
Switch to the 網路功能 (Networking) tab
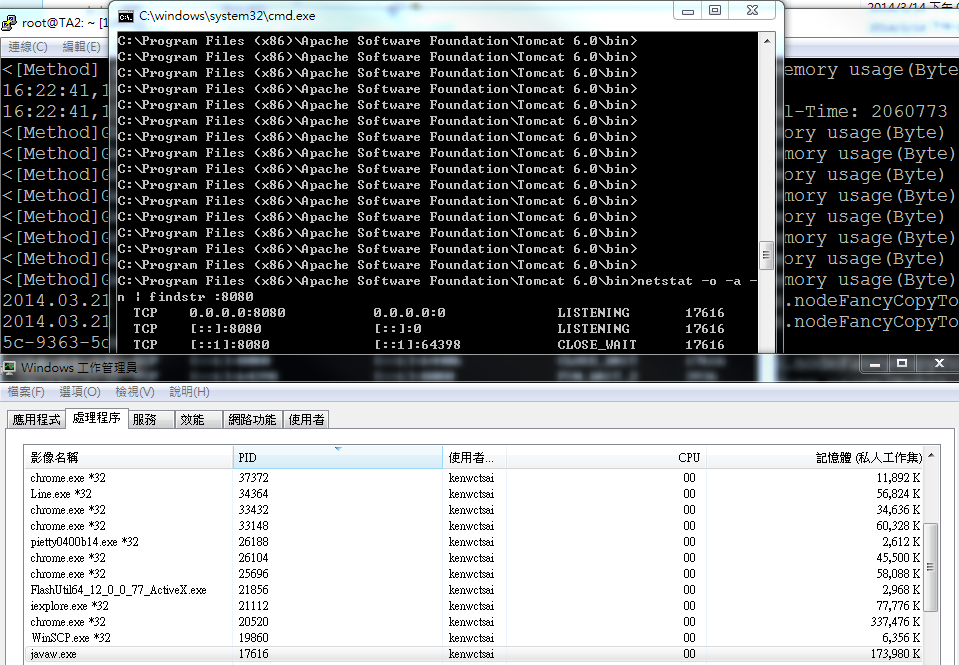(251, 419)
